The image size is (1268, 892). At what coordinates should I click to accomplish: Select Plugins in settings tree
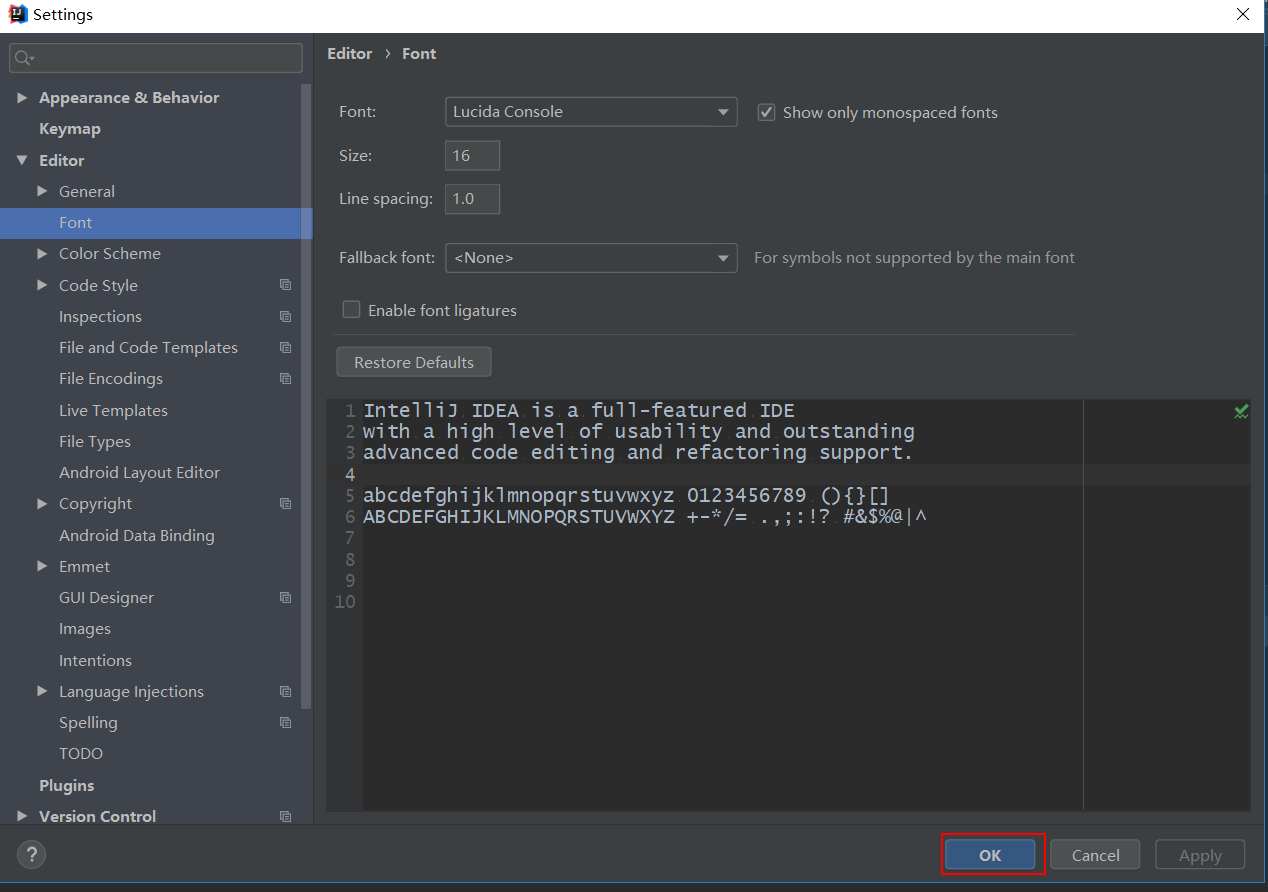(x=67, y=786)
